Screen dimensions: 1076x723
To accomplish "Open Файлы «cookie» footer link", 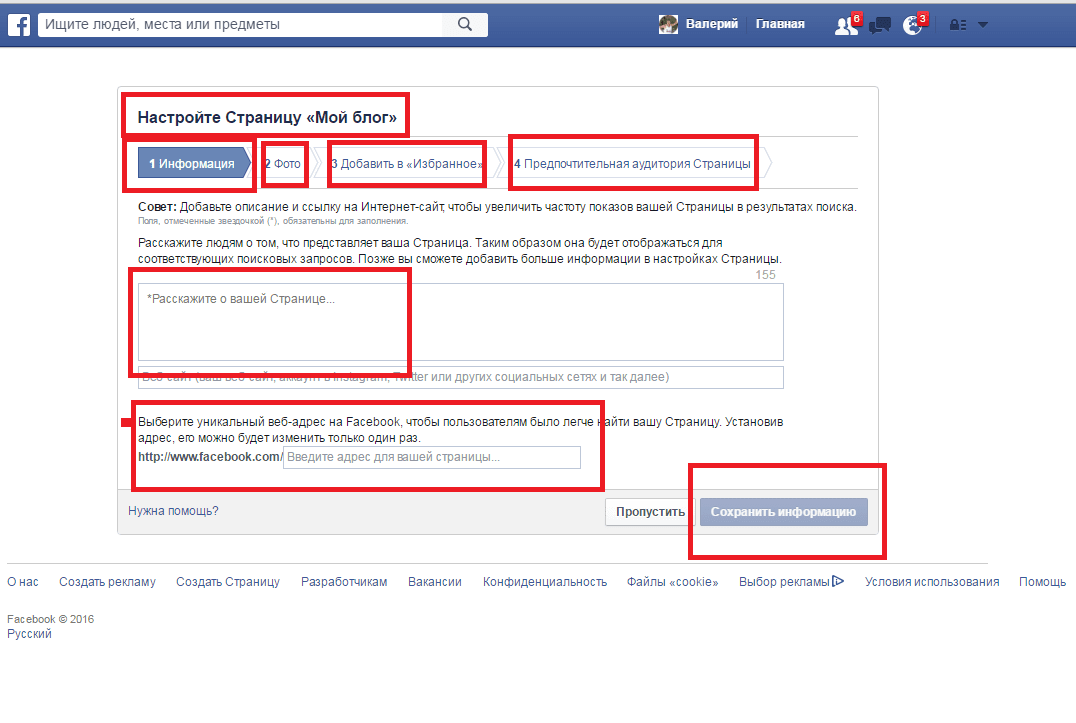I will coord(672,582).
